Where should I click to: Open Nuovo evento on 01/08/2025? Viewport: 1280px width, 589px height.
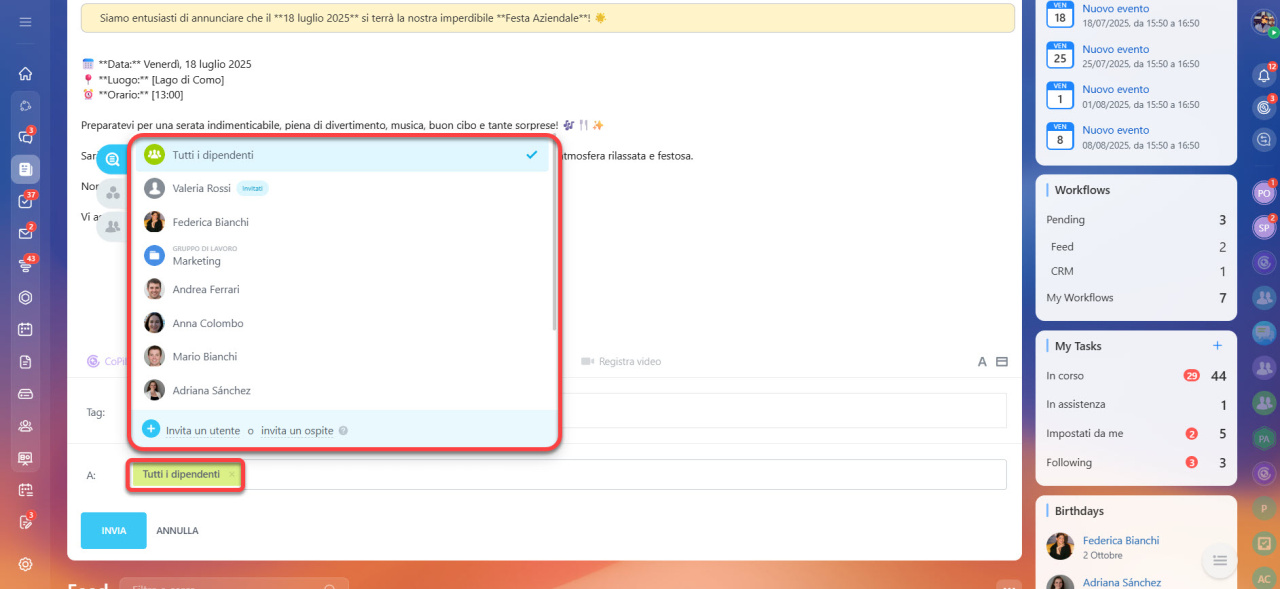pyautogui.click(x=1115, y=89)
